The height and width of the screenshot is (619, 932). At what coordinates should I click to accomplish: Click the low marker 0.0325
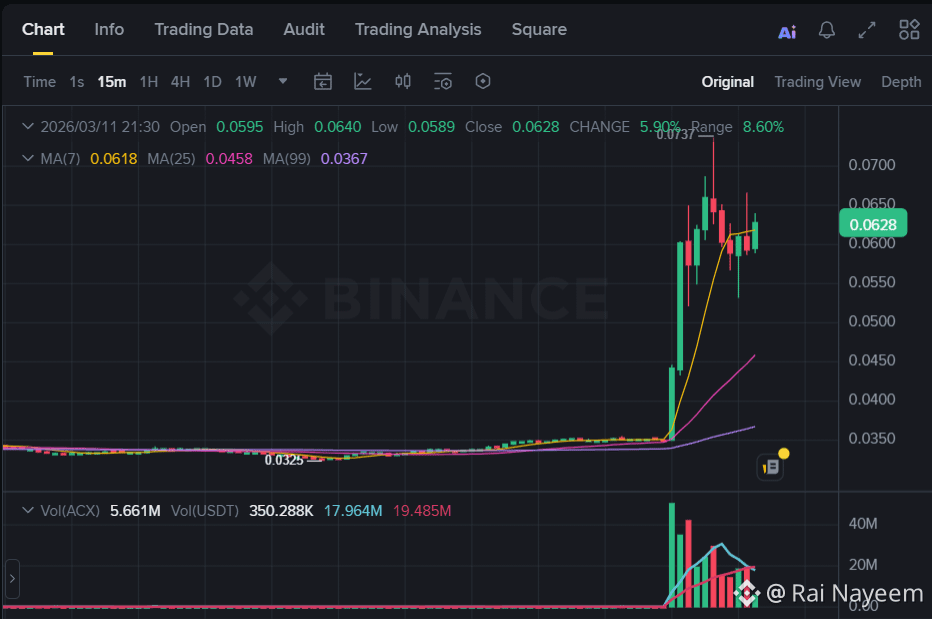click(284, 460)
